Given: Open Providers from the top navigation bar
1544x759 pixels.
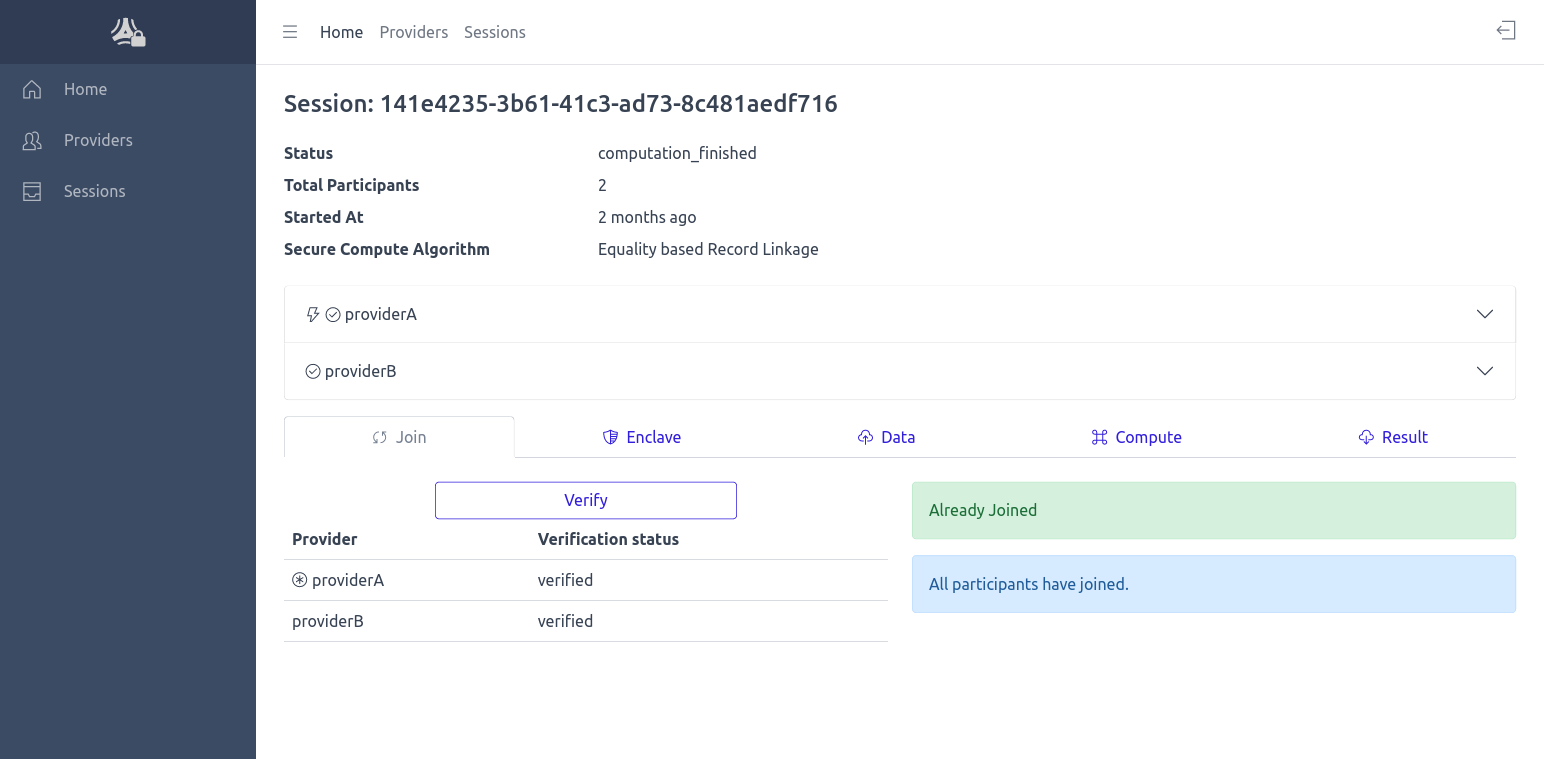Looking at the screenshot, I should click(x=414, y=31).
